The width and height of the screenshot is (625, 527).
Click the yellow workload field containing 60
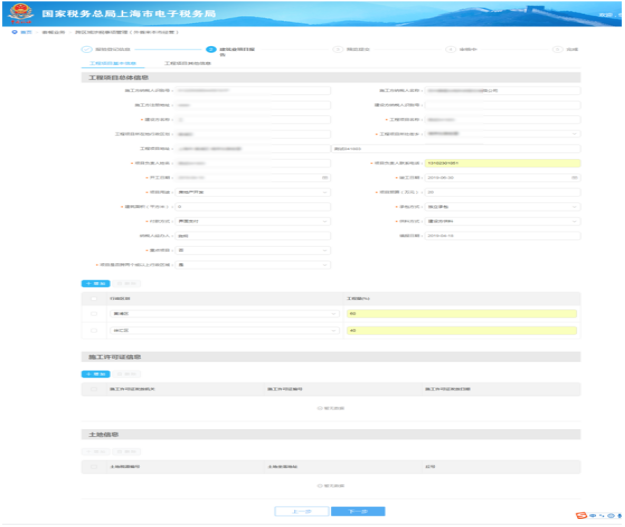click(x=462, y=314)
